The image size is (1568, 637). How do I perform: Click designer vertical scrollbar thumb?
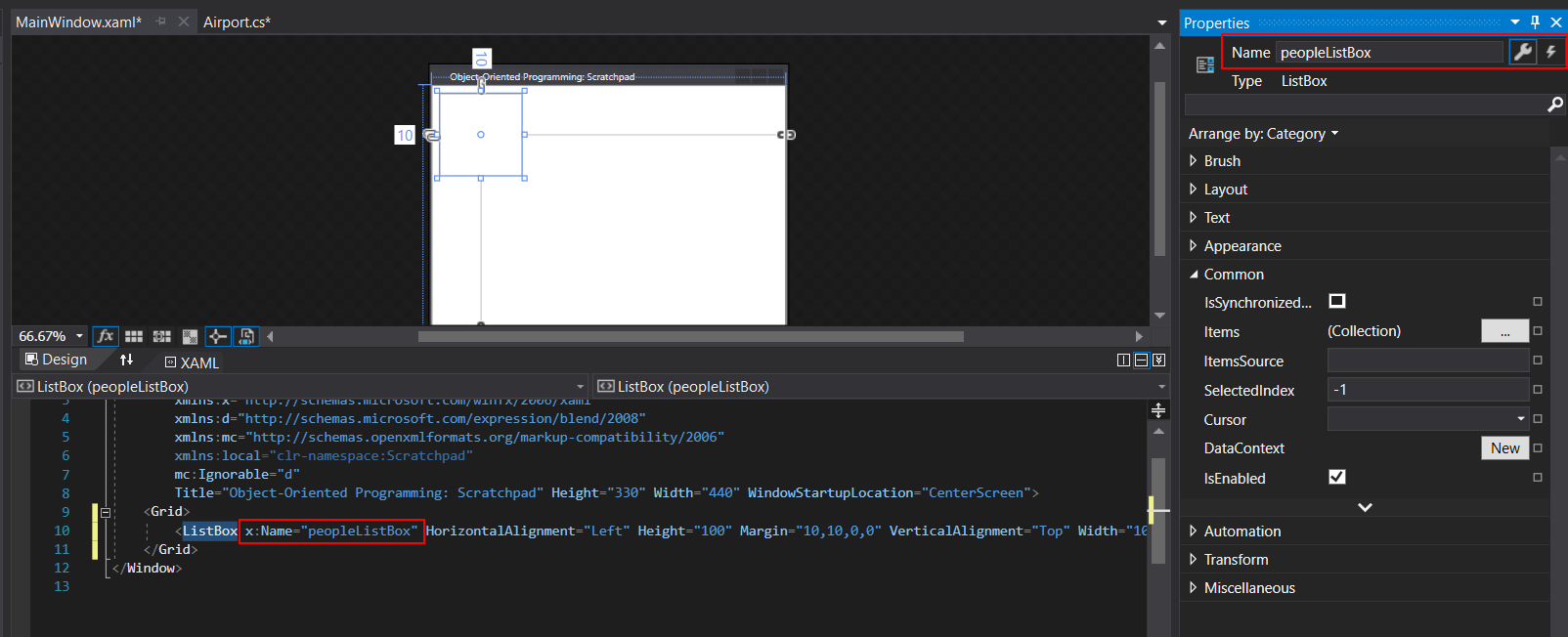[x=1159, y=168]
